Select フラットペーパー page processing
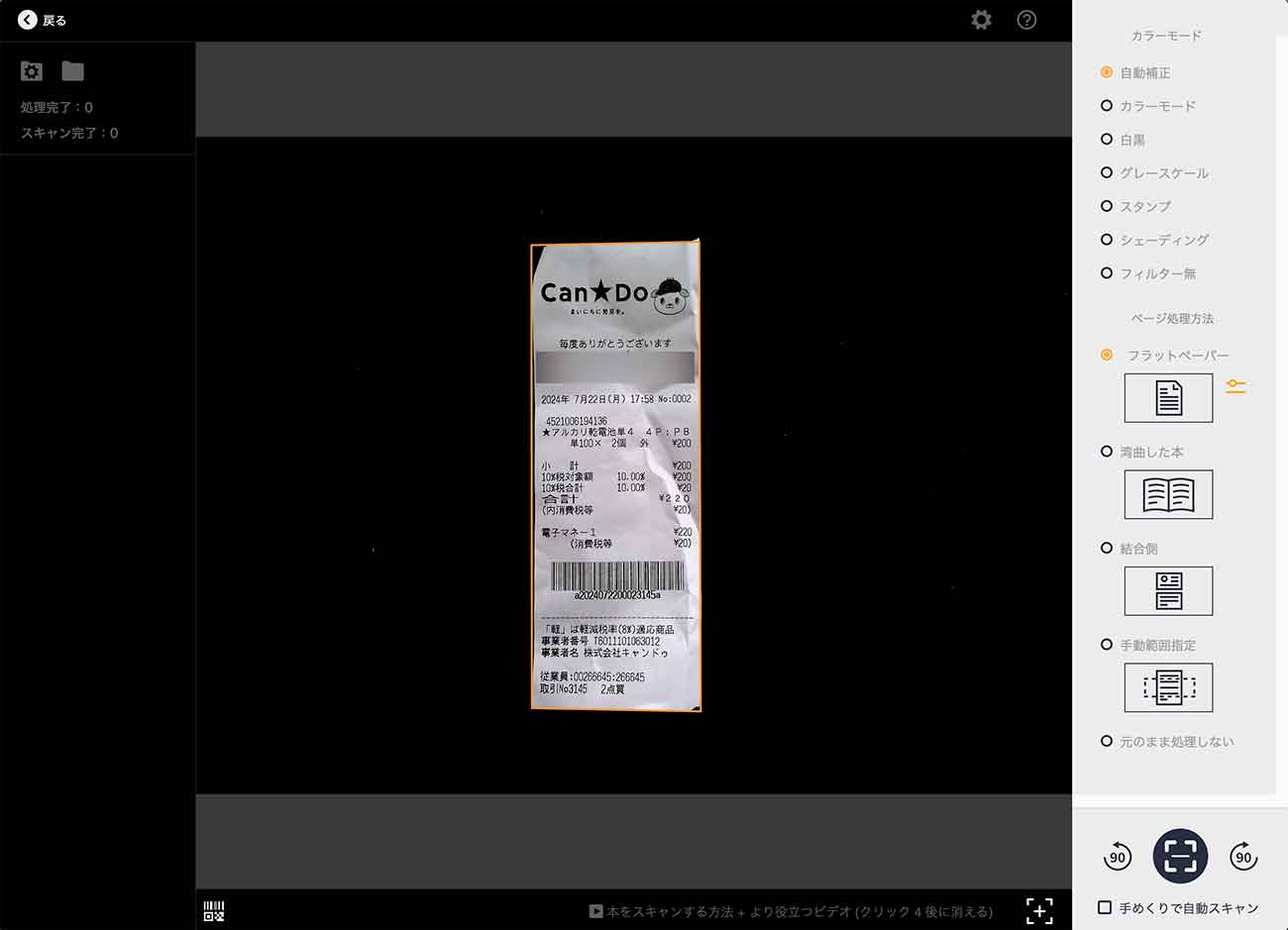This screenshot has height=930, width=1288. click(x=1164, y=355)
